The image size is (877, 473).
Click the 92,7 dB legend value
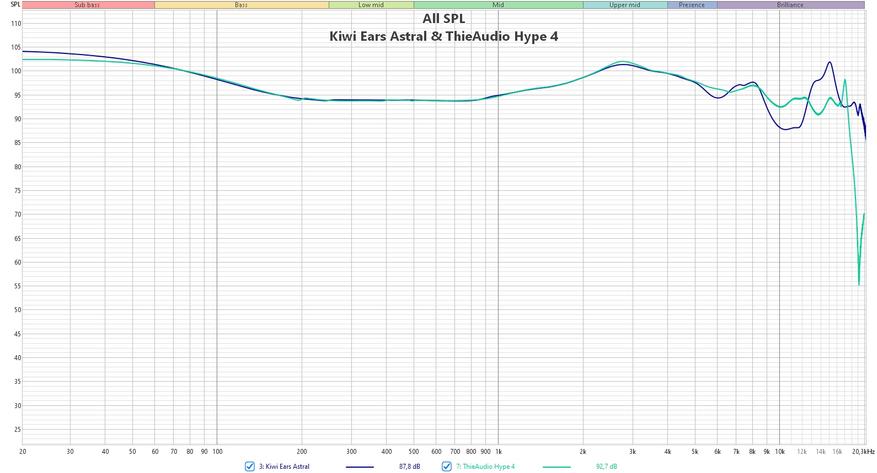pos(607,466)
